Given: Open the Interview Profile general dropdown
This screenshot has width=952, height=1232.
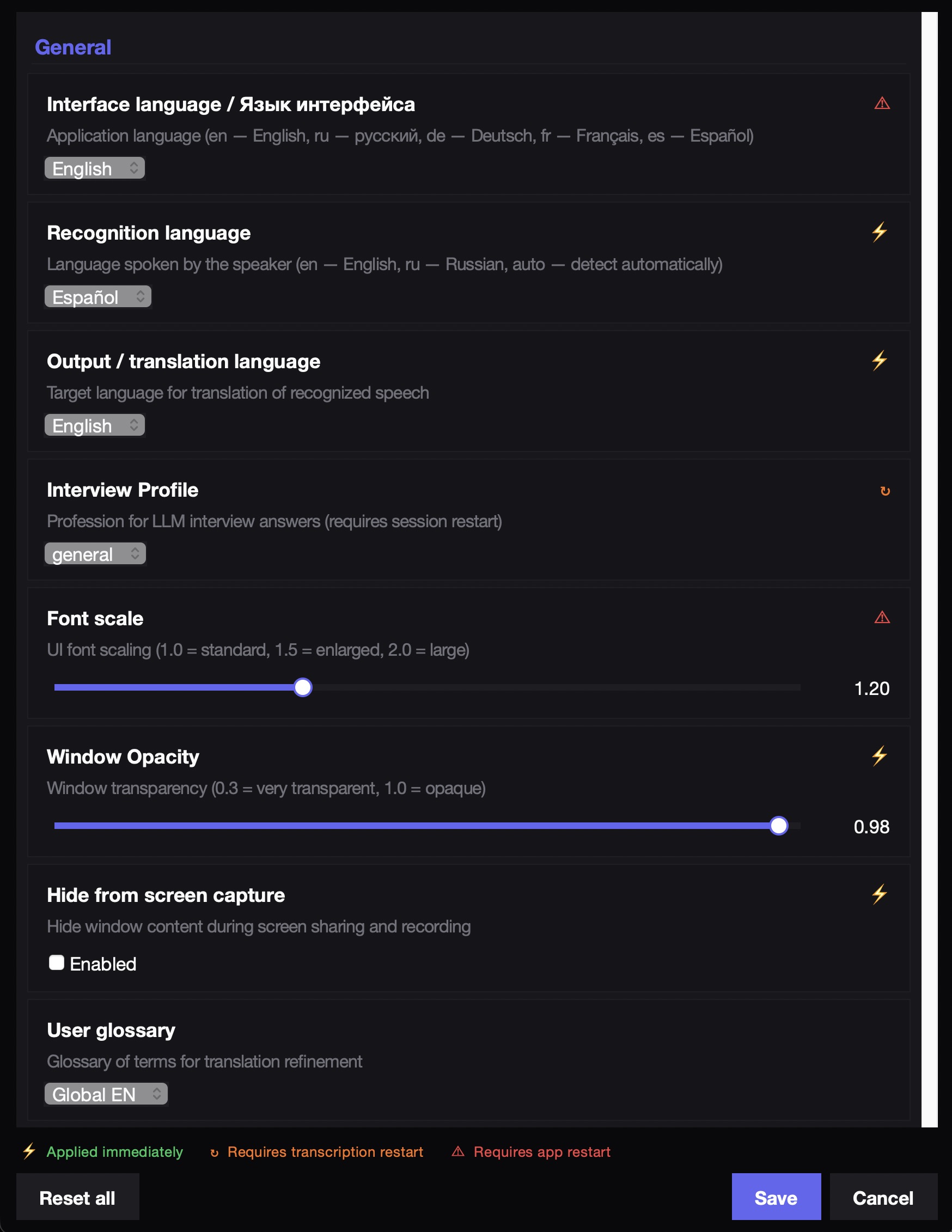Looking at the screenshot, I should pos(94,554).
